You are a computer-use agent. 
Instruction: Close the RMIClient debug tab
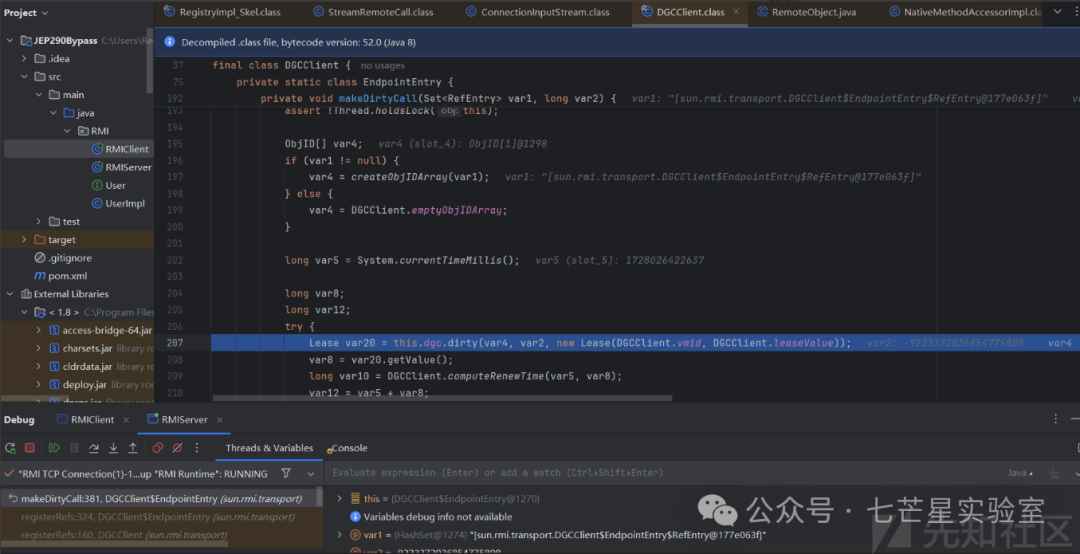coord(126,420)
